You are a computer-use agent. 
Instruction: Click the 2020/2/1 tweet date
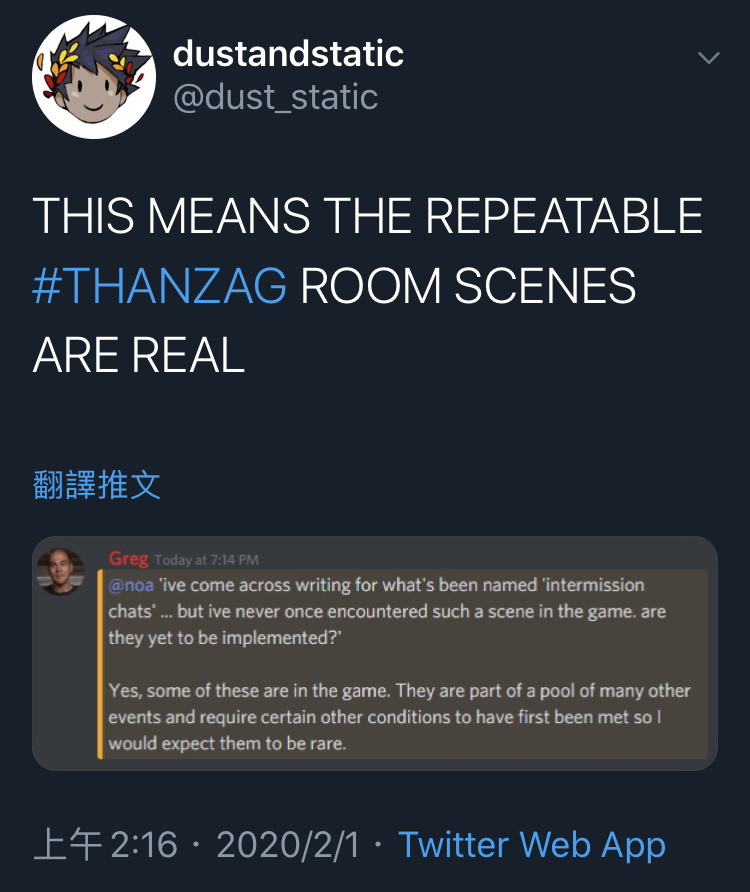click(x=288, y=844)
